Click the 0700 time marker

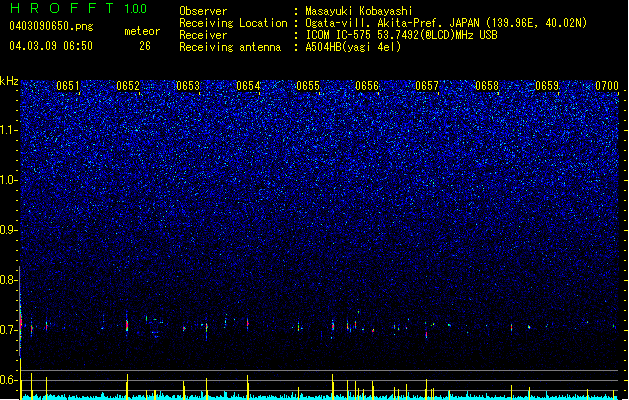click(607, 86)
